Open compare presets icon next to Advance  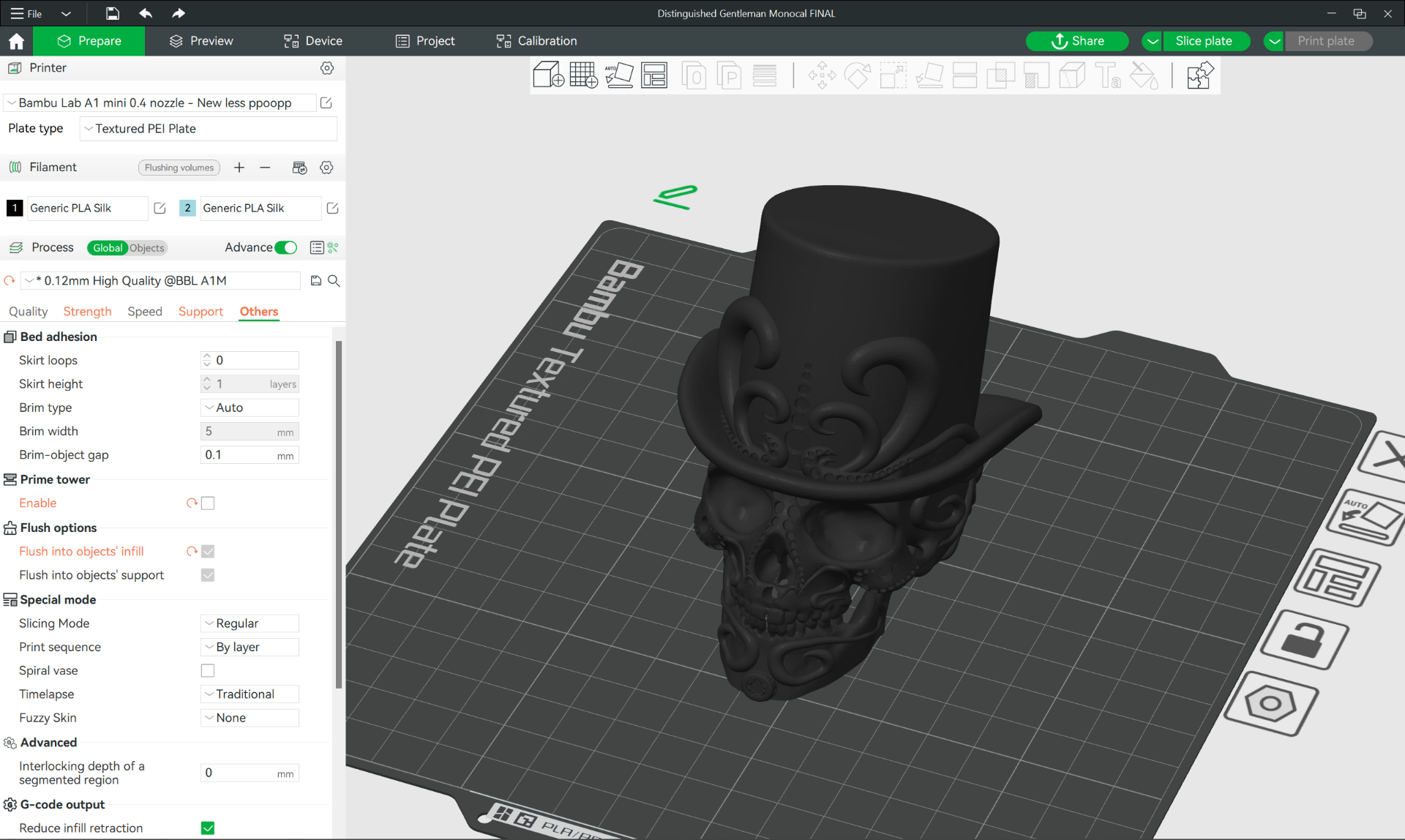point(333,248)
